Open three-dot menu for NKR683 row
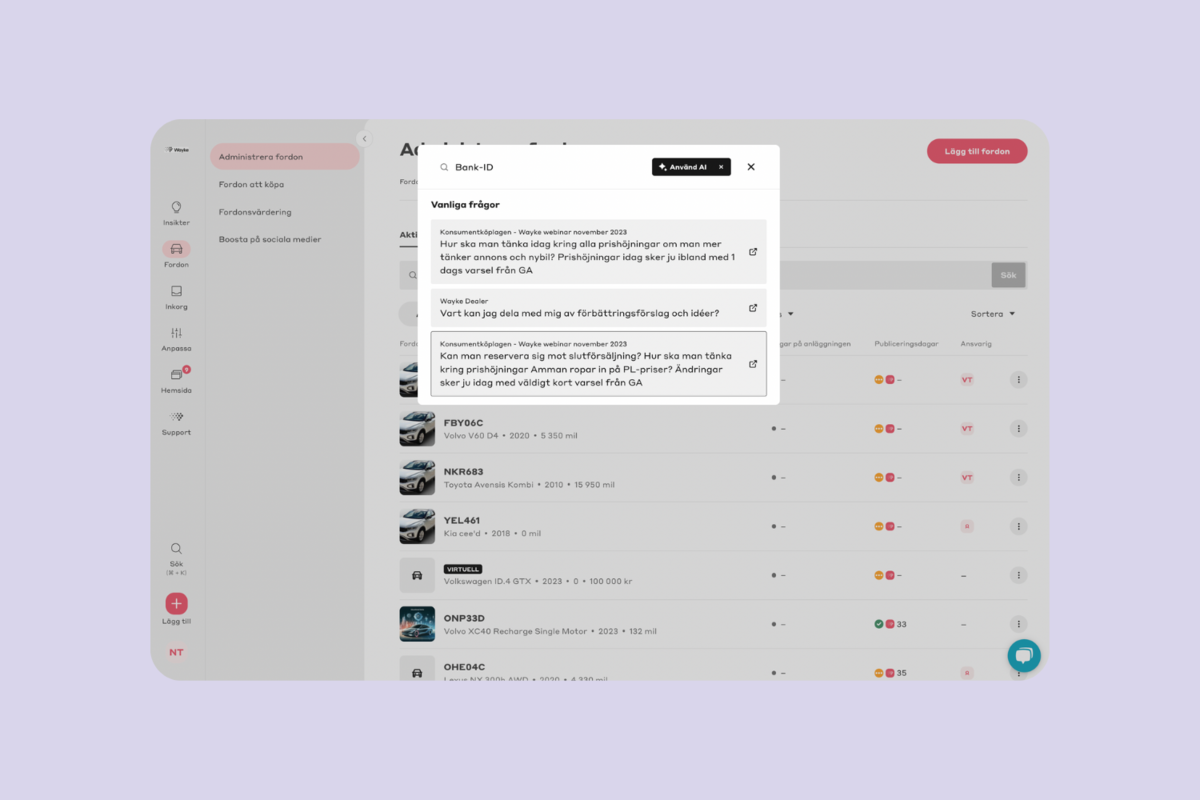This screenshot has width=1200, height=800. [1018, 478]
